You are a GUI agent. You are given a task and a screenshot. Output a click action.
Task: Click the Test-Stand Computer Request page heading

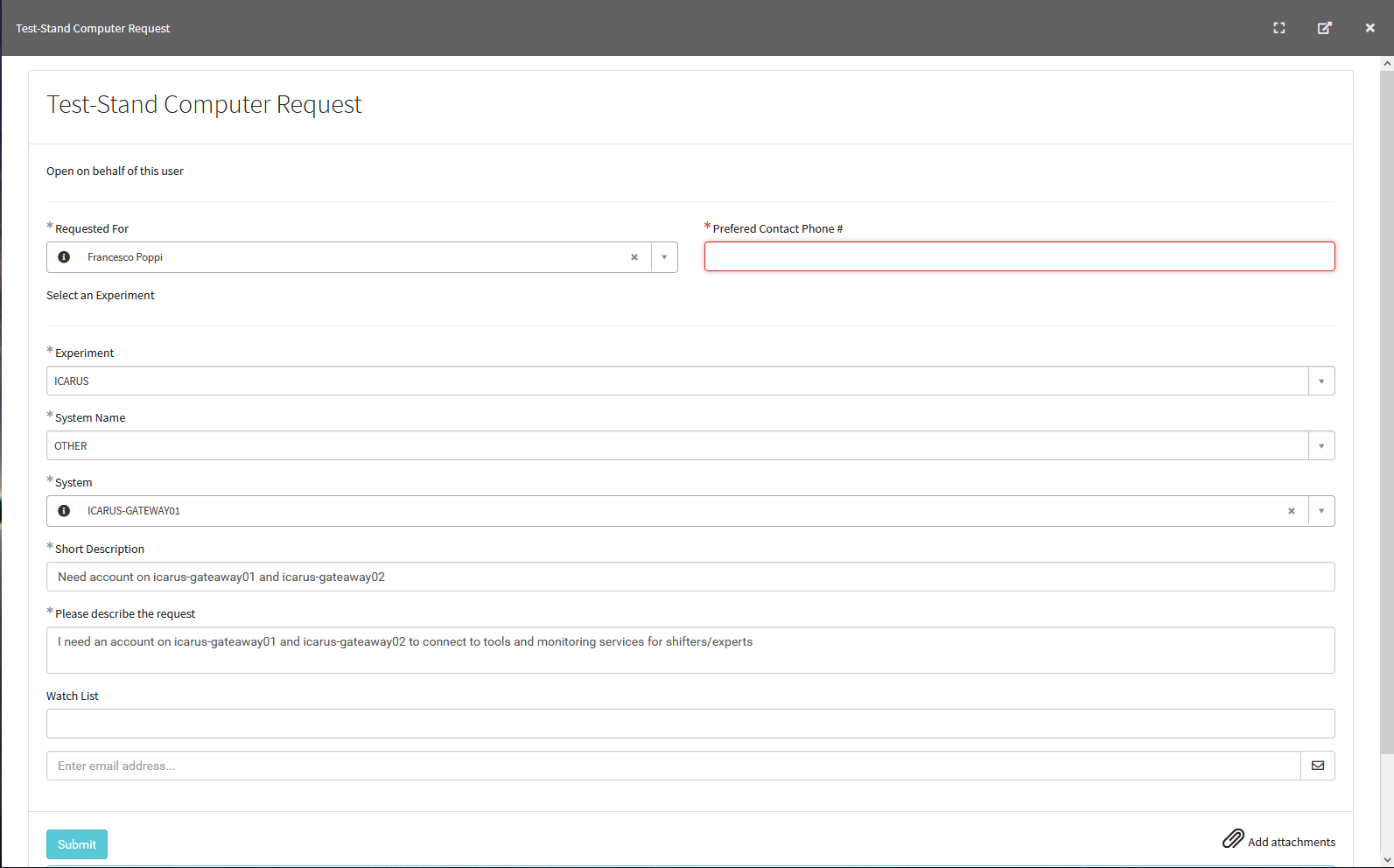pyautogui.click(x=204, y=104)
